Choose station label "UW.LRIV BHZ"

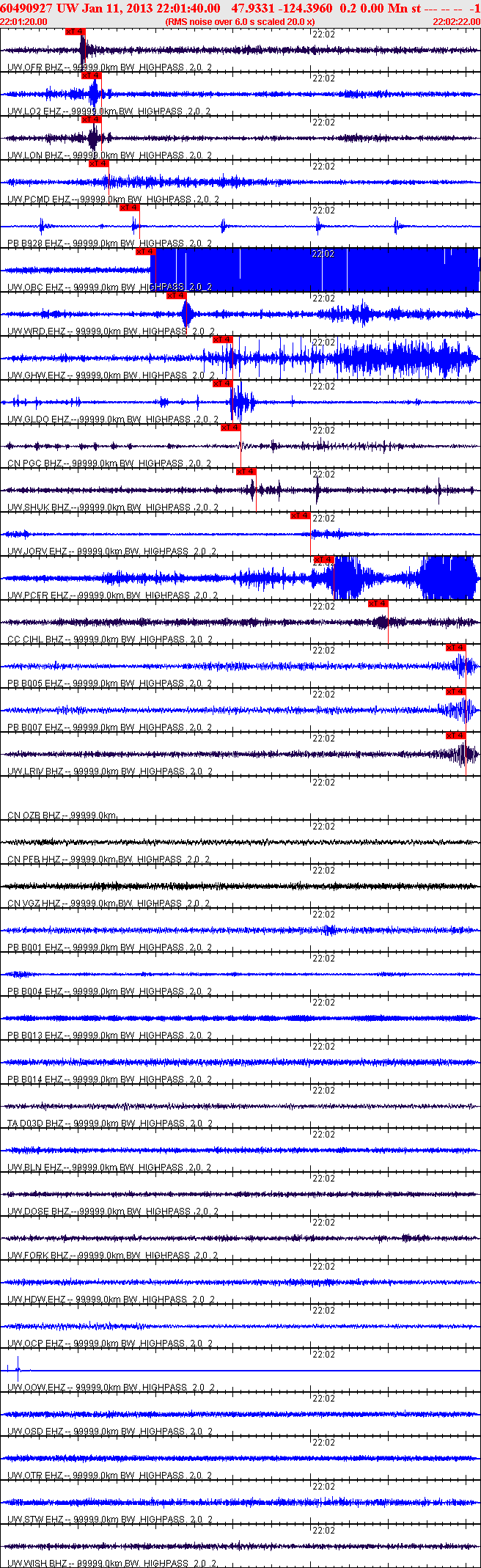click(x=35, y=772)
